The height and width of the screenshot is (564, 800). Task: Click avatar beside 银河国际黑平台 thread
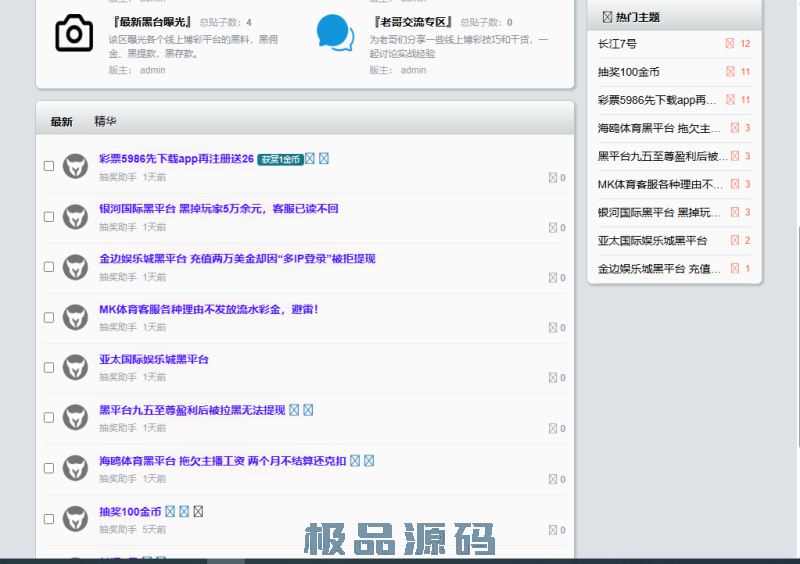(76, 217)
